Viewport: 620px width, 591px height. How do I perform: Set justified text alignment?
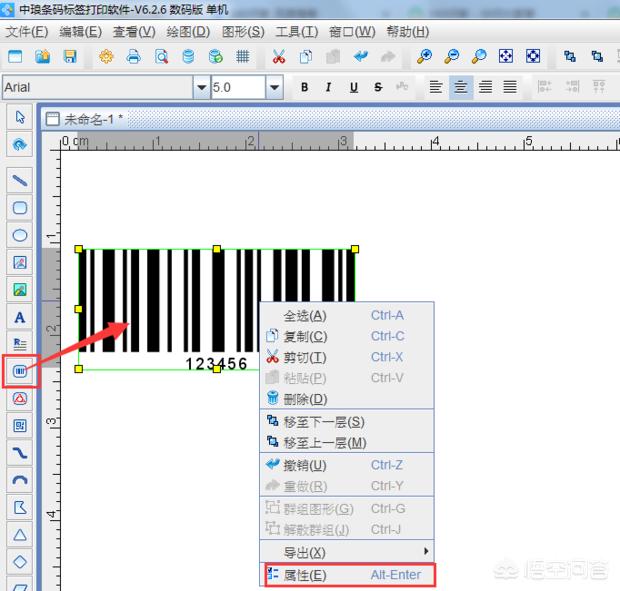[510, 87]
